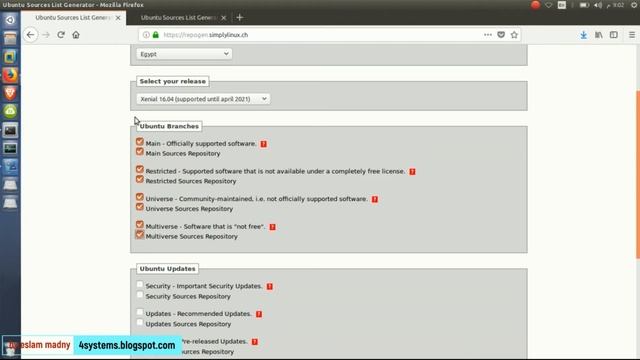Switch to first Ubuntu Sources List tab
This screenshot has width=640, height=360.
pos(73,18)
